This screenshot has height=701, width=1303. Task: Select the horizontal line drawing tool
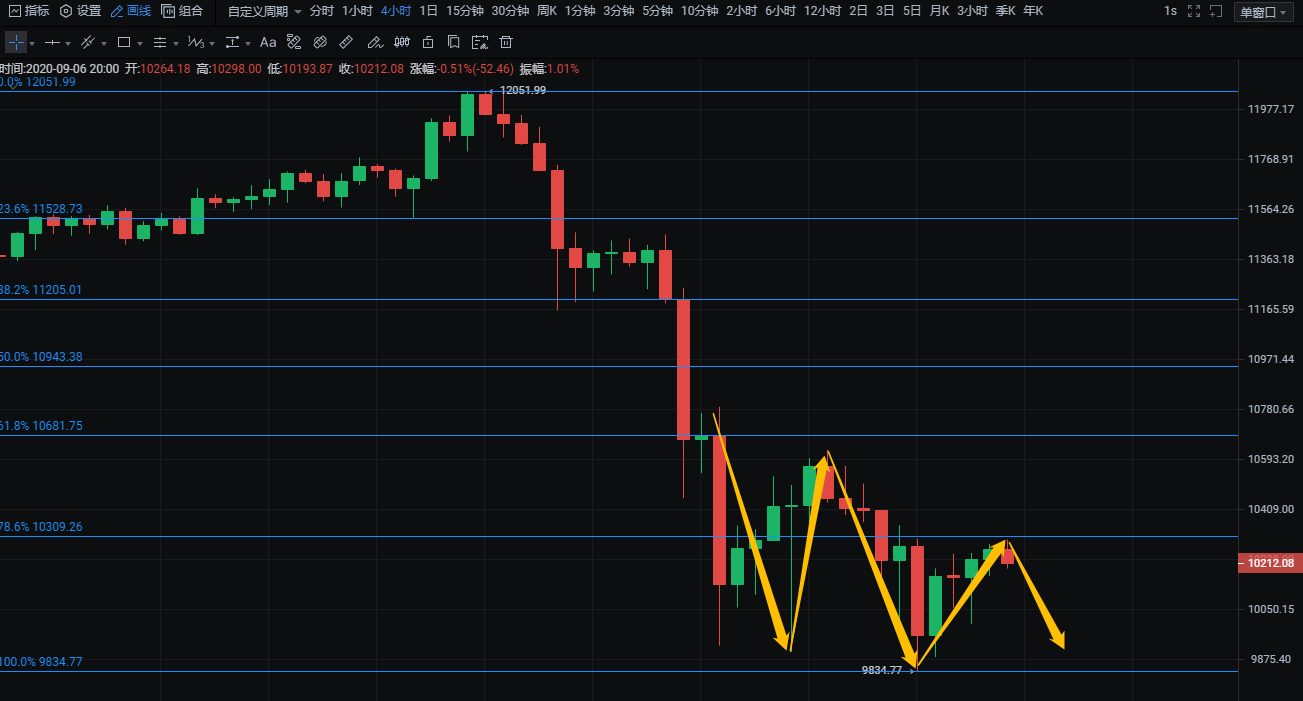54,43
